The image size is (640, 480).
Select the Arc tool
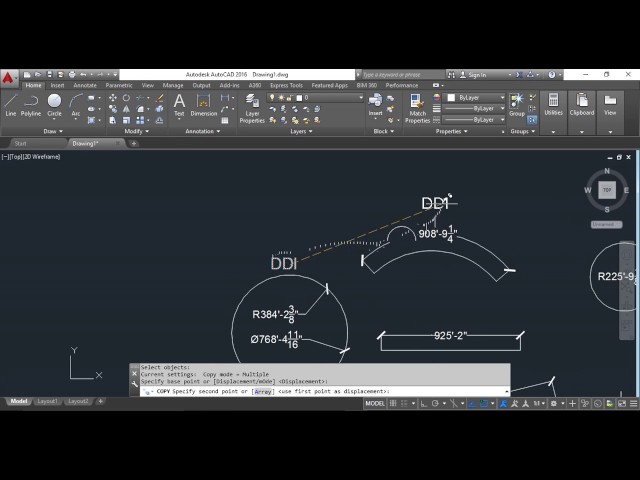[x=76, y=105]
